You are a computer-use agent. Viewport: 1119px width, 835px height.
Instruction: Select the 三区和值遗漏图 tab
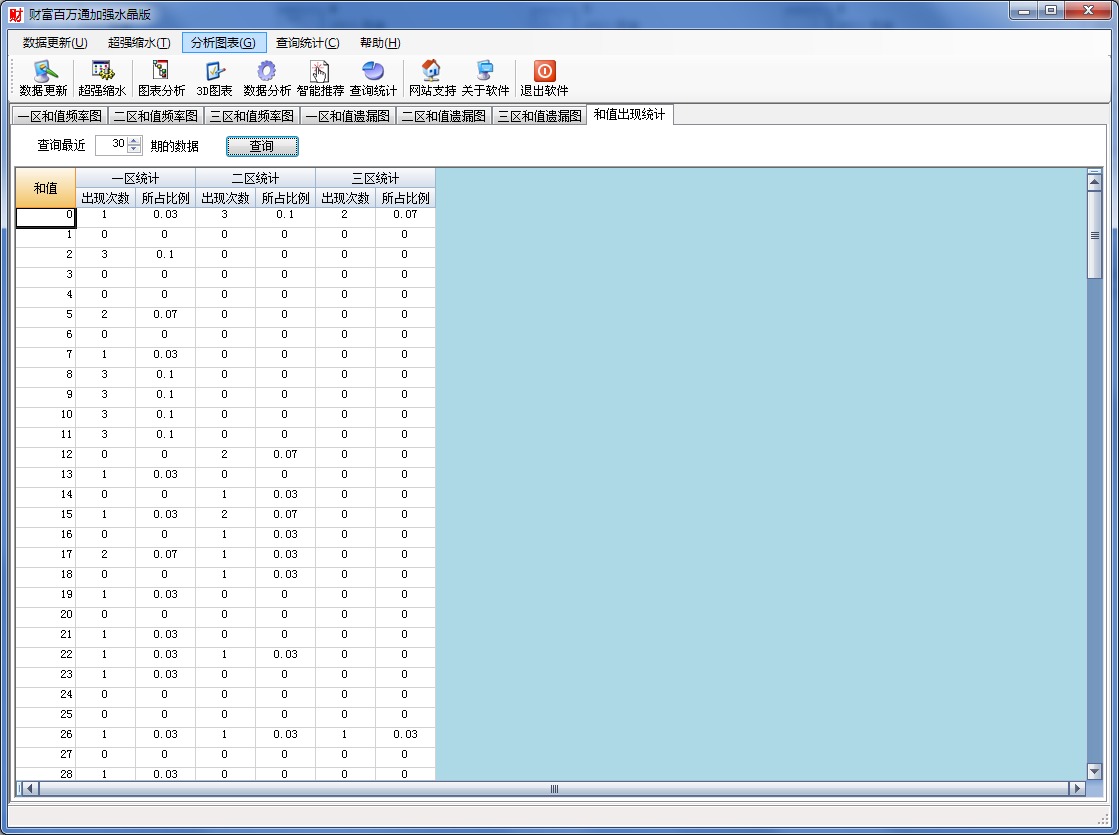pyautogui.click(x=539, y=116)
